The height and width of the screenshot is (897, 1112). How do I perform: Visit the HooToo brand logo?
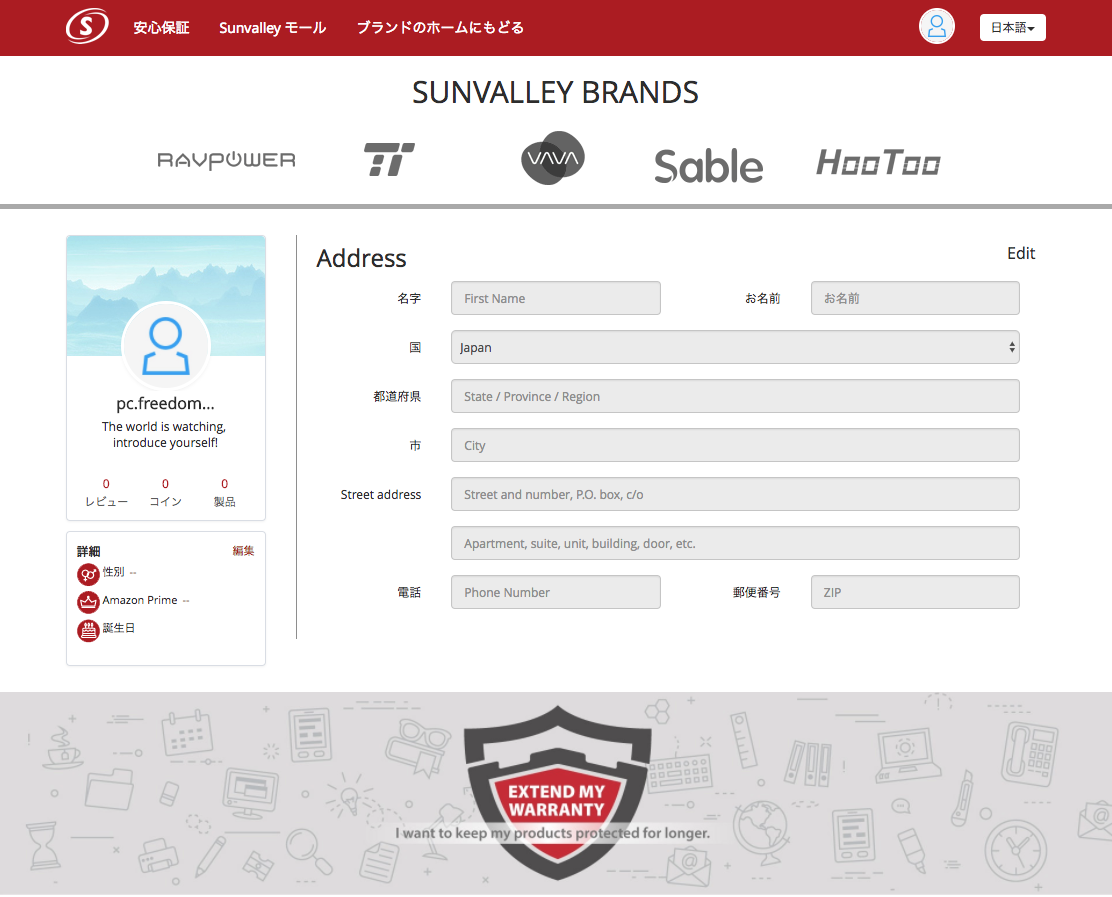click(x=878, y=162)
